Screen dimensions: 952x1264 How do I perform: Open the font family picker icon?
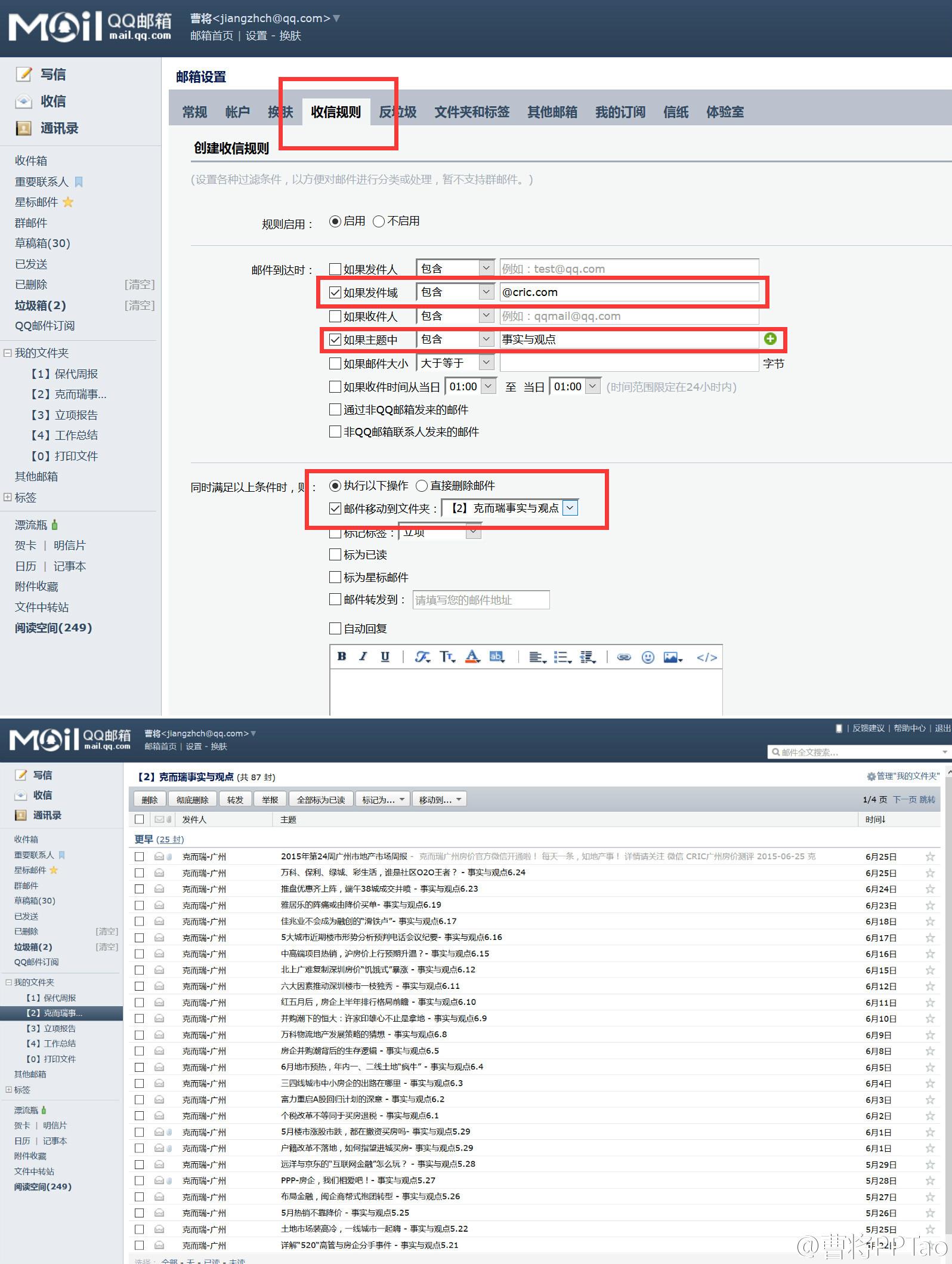422,656
